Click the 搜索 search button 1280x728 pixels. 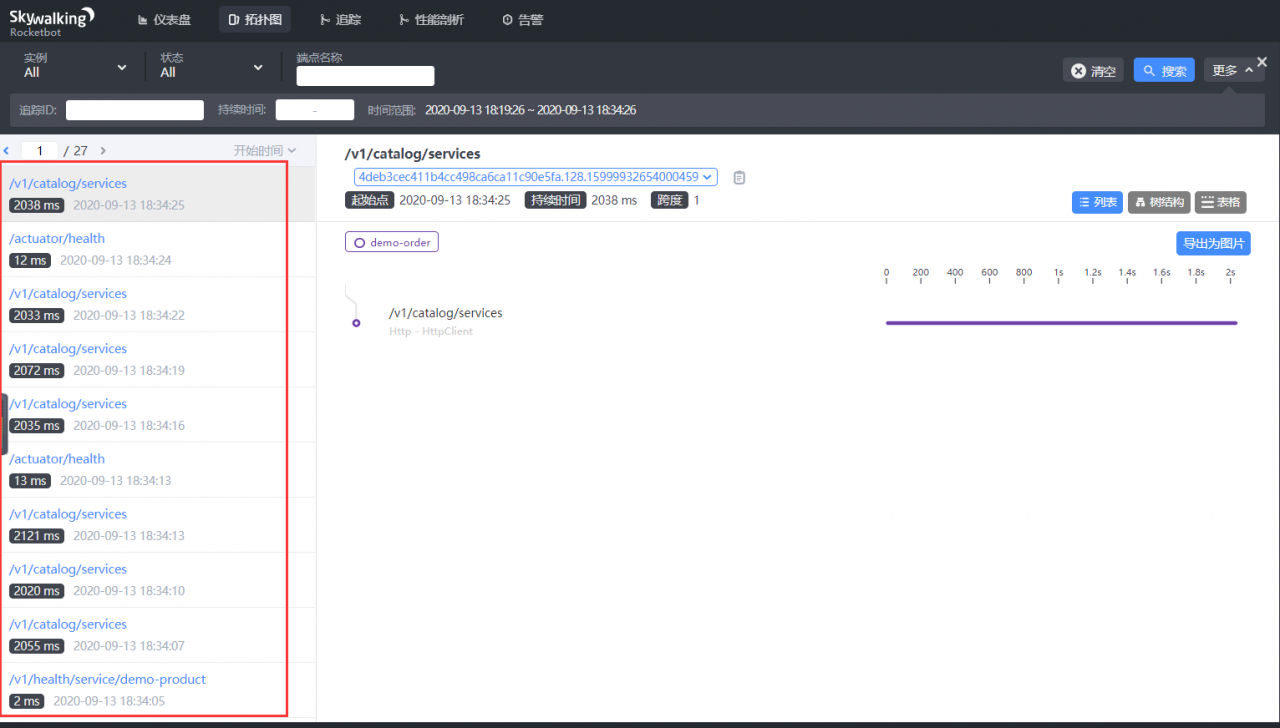(1164, 71)
